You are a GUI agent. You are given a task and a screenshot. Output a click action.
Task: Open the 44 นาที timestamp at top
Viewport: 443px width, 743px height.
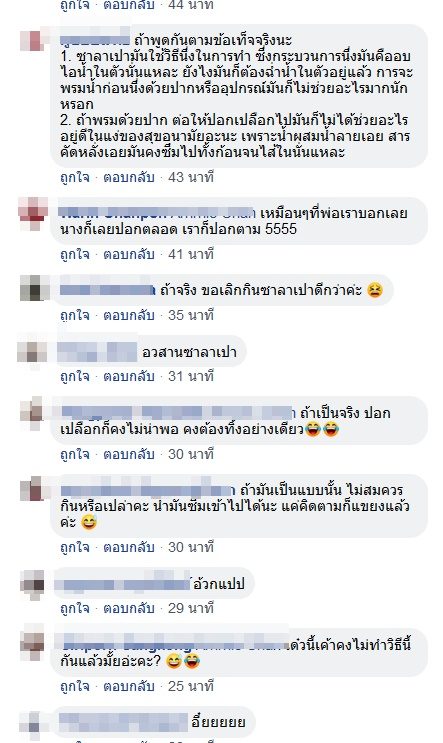191,5
